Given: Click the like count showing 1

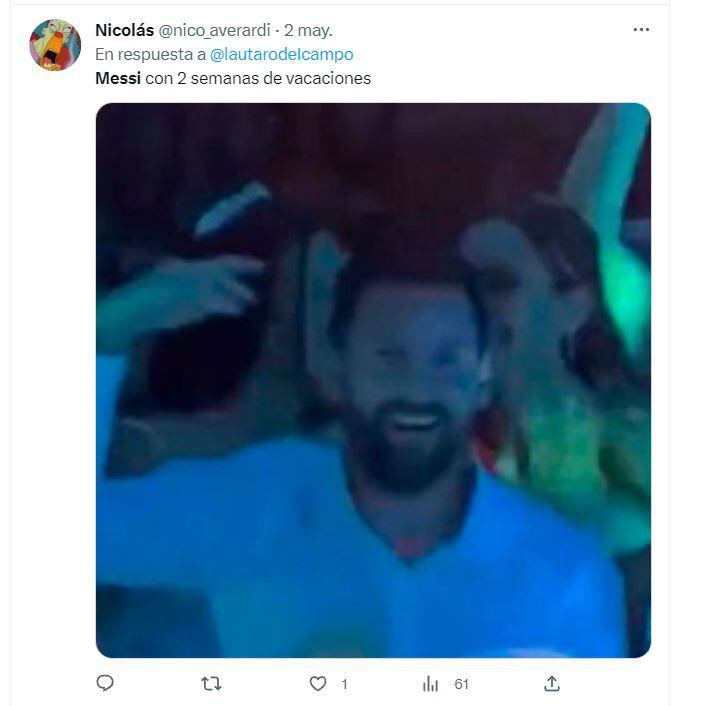Looking at the screenshot, I should (344, 684).
